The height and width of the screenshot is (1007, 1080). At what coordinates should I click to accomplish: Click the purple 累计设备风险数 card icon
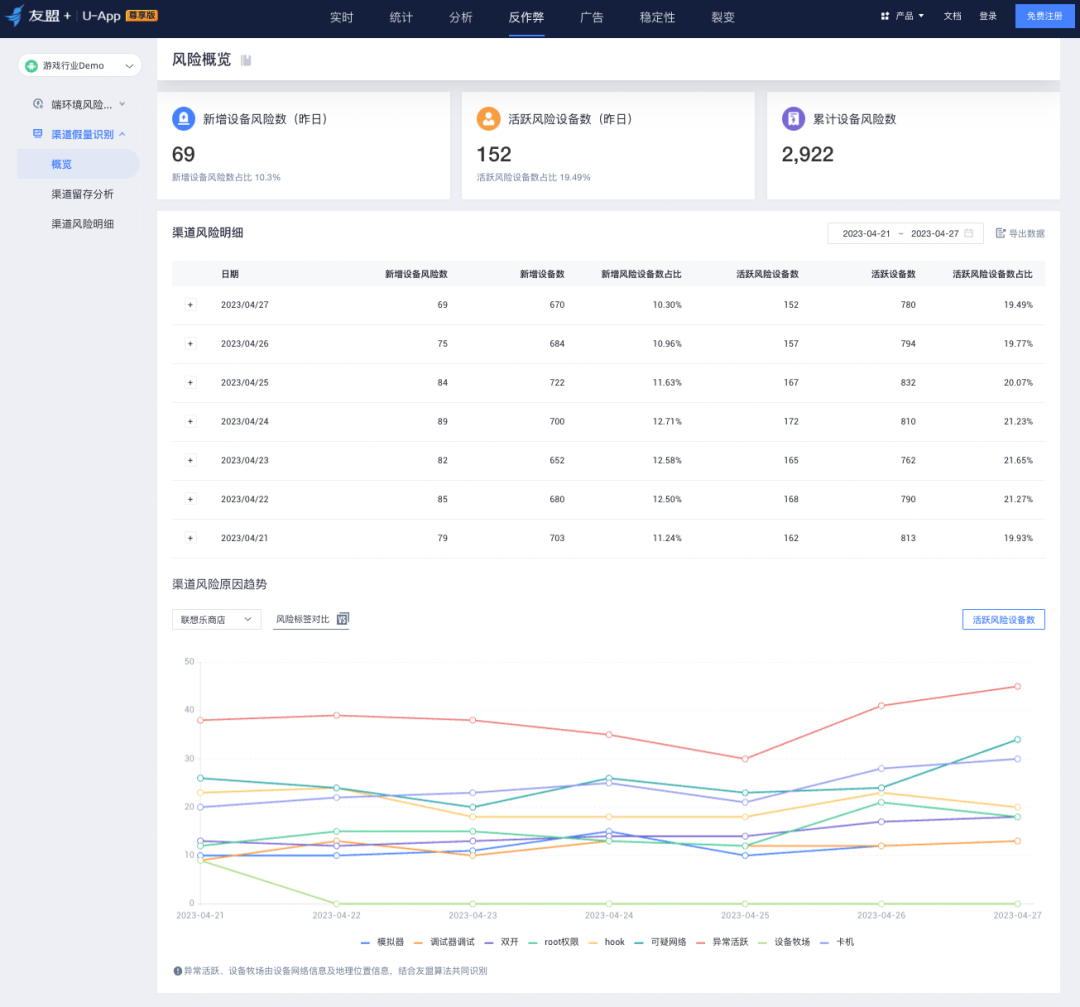[793, 118]
